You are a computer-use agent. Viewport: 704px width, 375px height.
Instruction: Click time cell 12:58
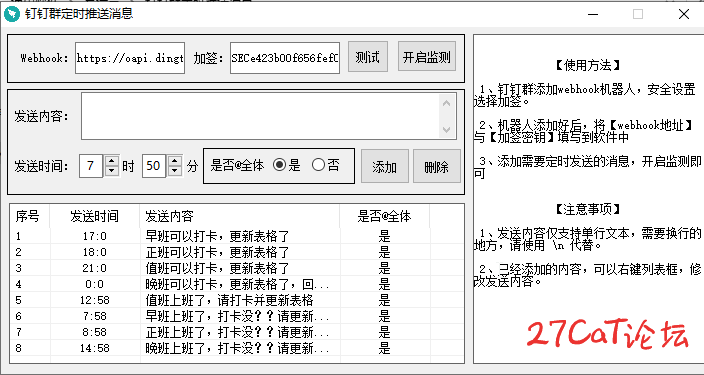tap(95, 300)
